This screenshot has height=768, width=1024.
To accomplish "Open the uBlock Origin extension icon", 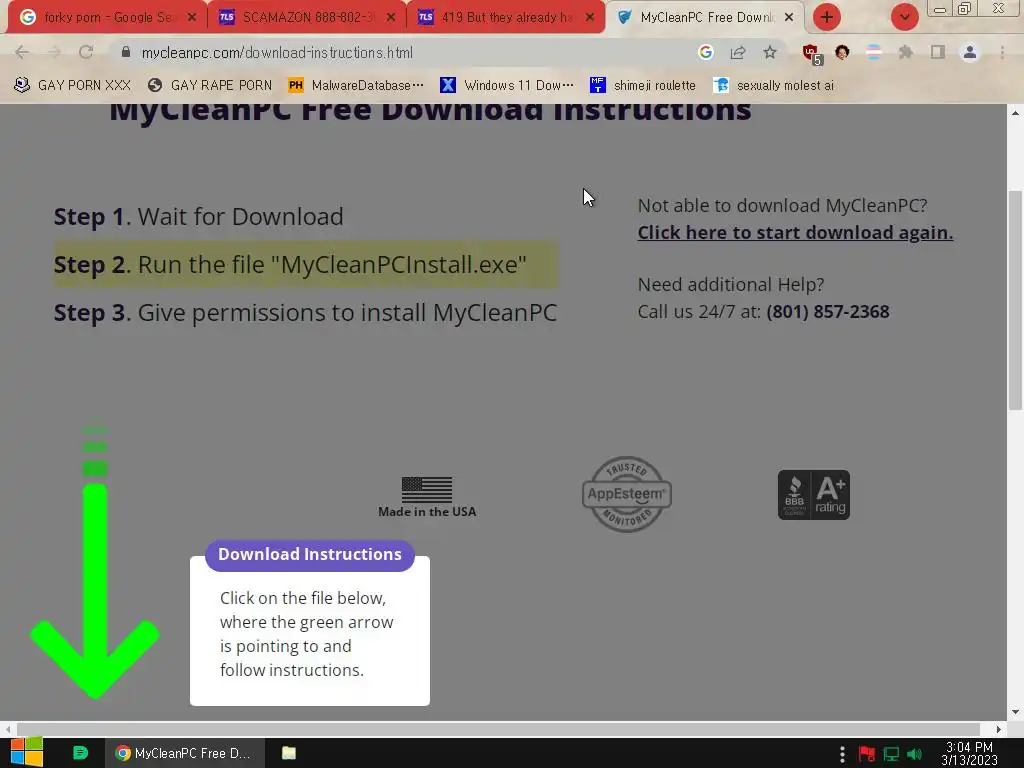I will pyautogui.click(x=812, y=54).
